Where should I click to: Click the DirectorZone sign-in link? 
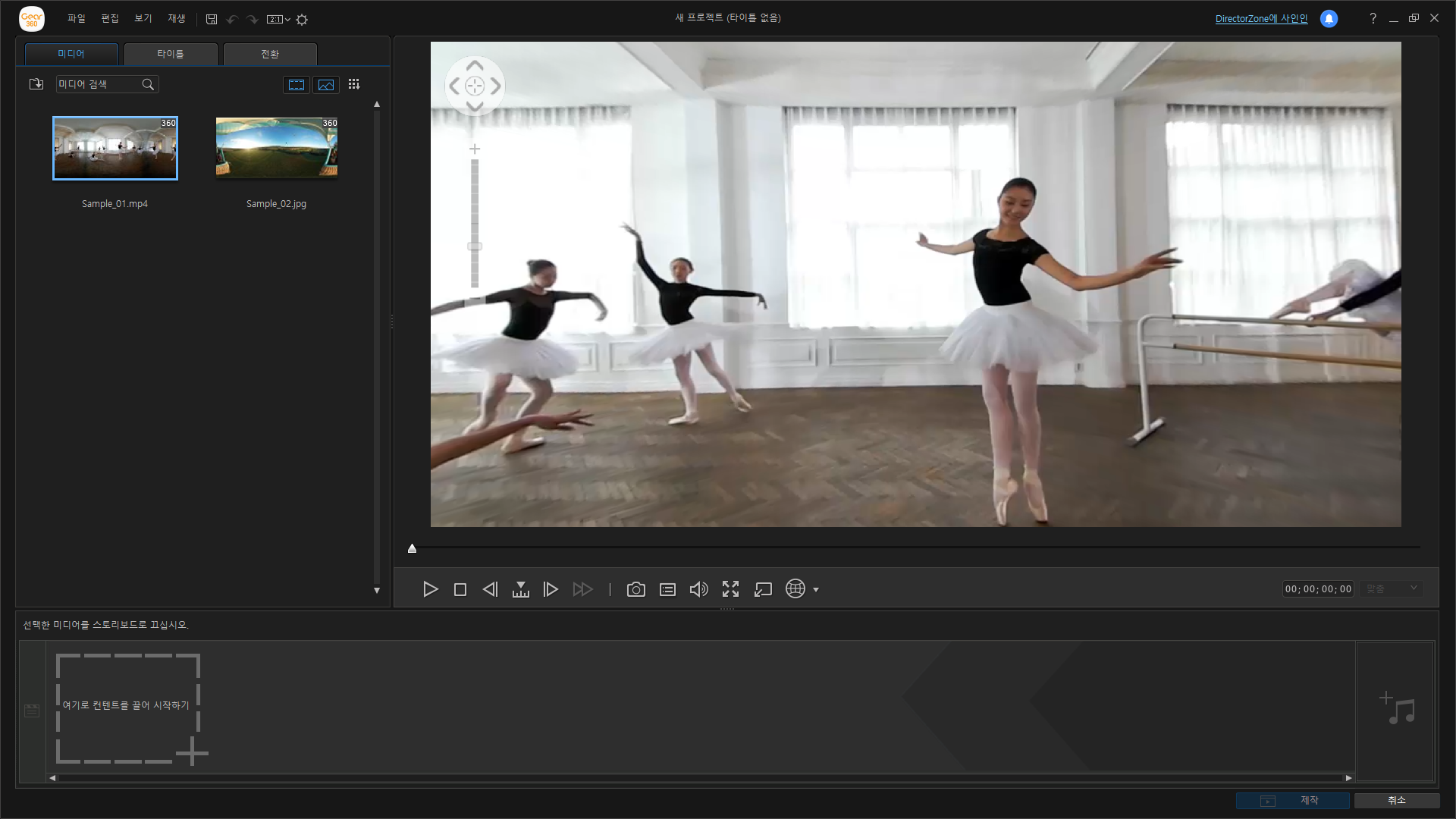click(x=1261, y=19)
